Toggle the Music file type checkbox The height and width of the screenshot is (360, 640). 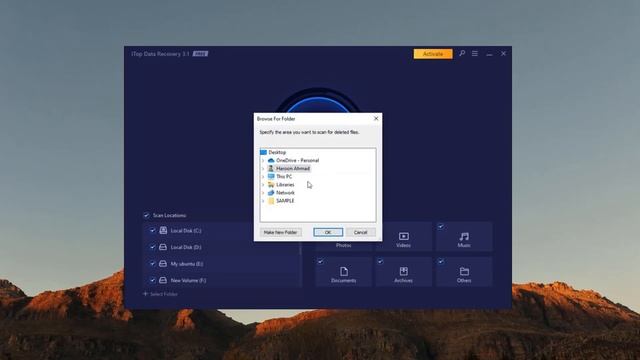441,227
